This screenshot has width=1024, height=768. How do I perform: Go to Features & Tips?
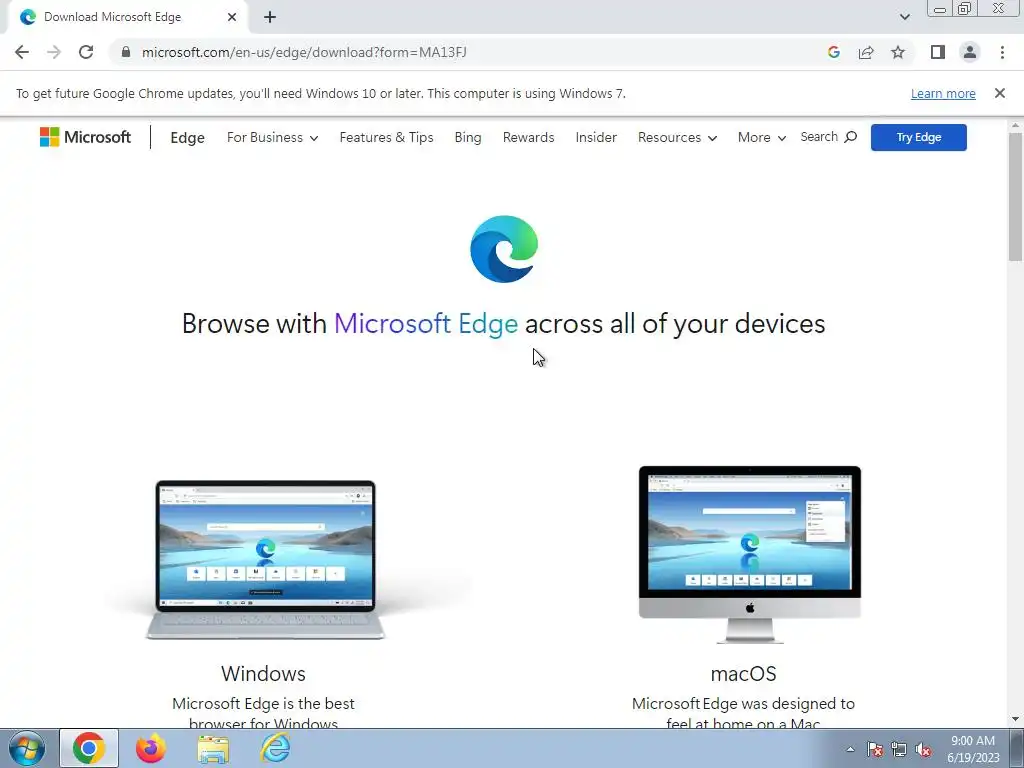click(387, 137)
